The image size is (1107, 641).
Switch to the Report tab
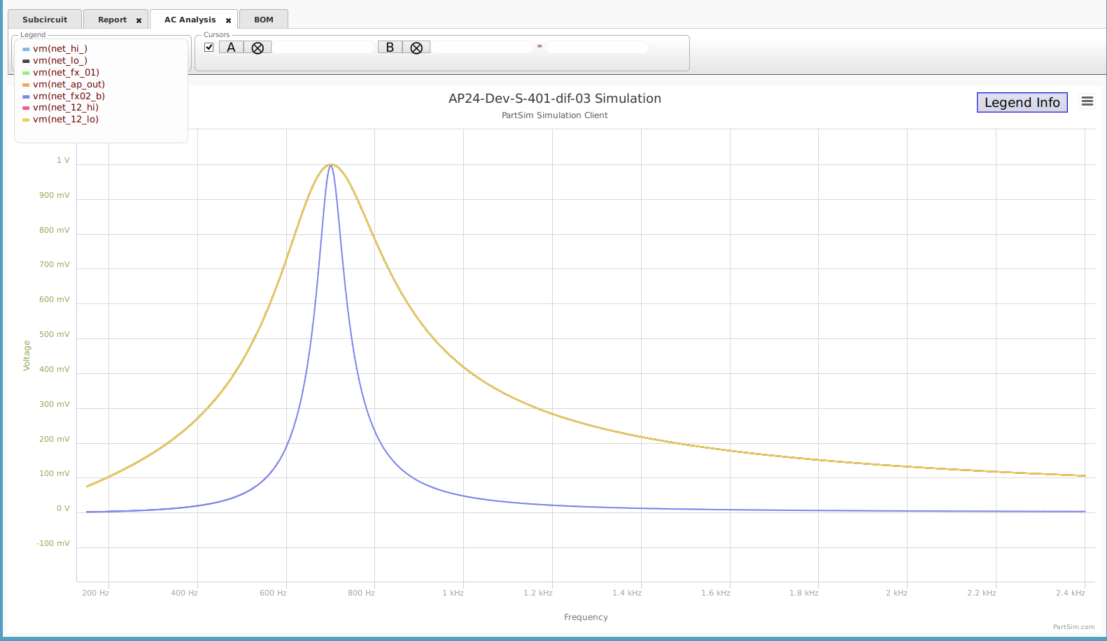(x=111, y=20)
